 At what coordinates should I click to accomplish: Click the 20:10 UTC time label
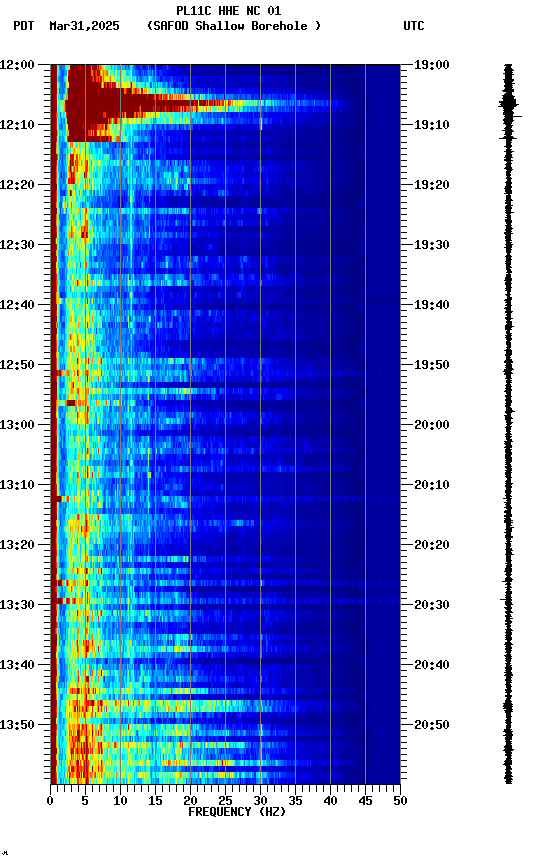point(432,485)
